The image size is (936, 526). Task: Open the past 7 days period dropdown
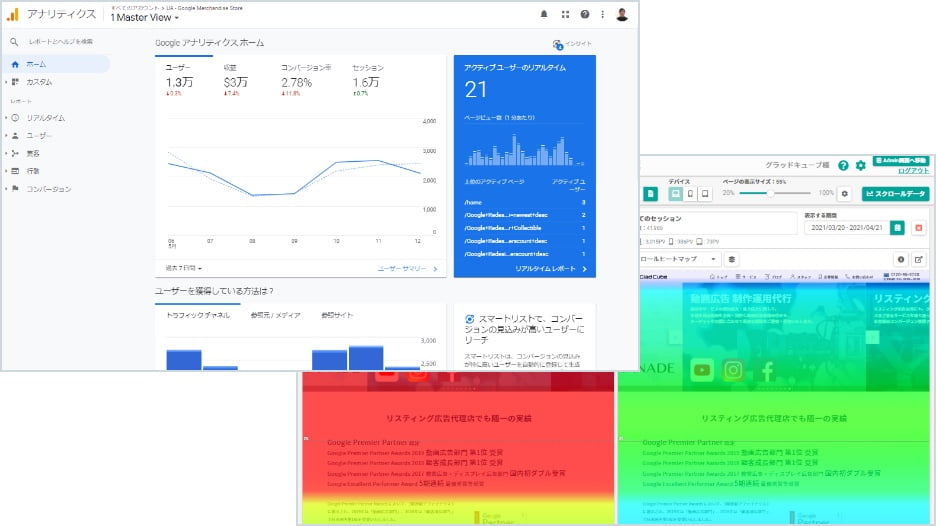185,268
